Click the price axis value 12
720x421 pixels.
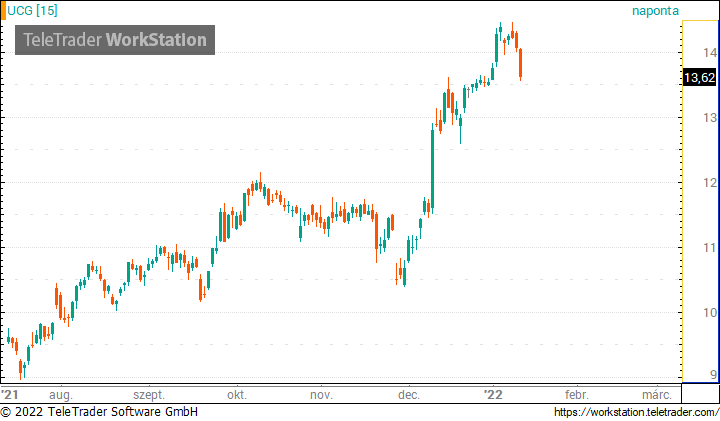(x=709, y=183)
